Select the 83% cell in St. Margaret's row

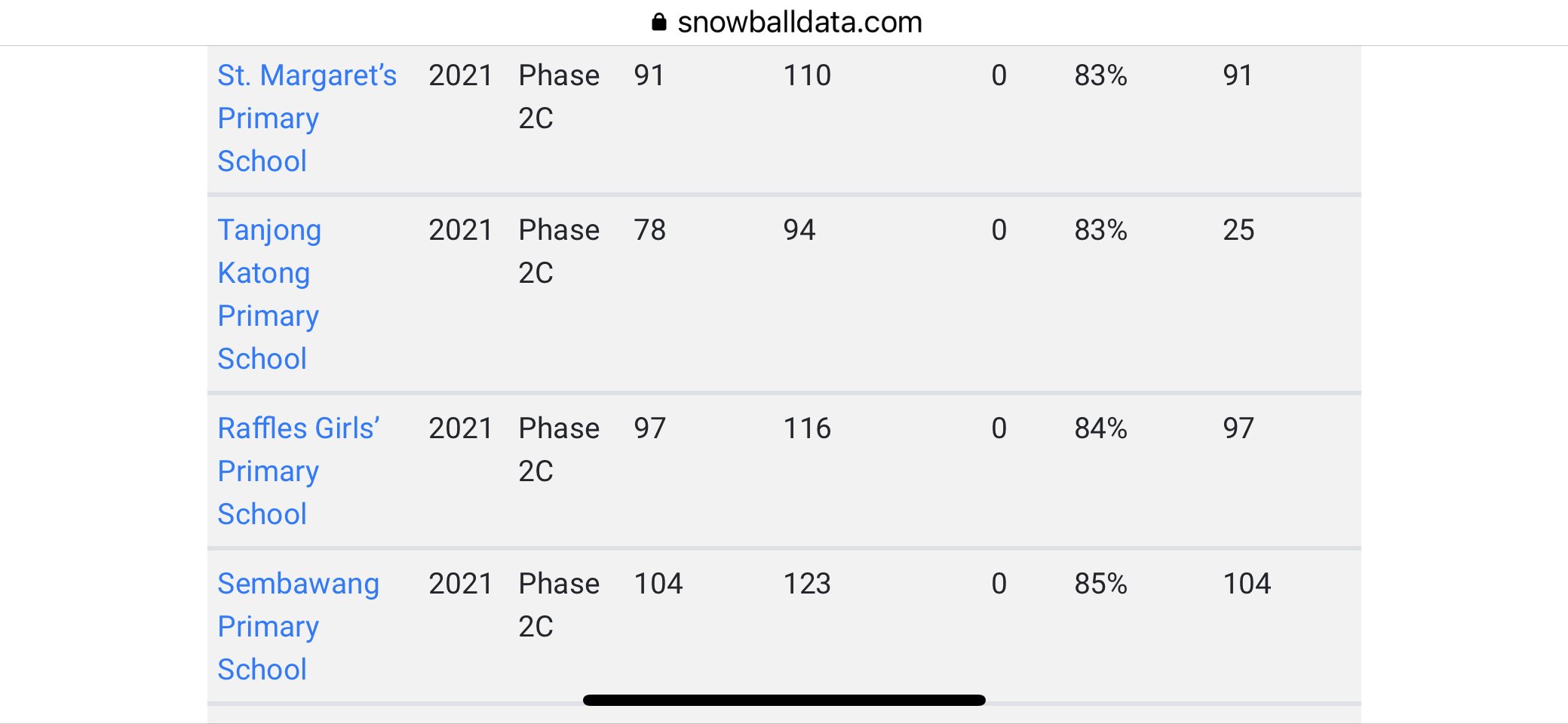coord(1100,75)
